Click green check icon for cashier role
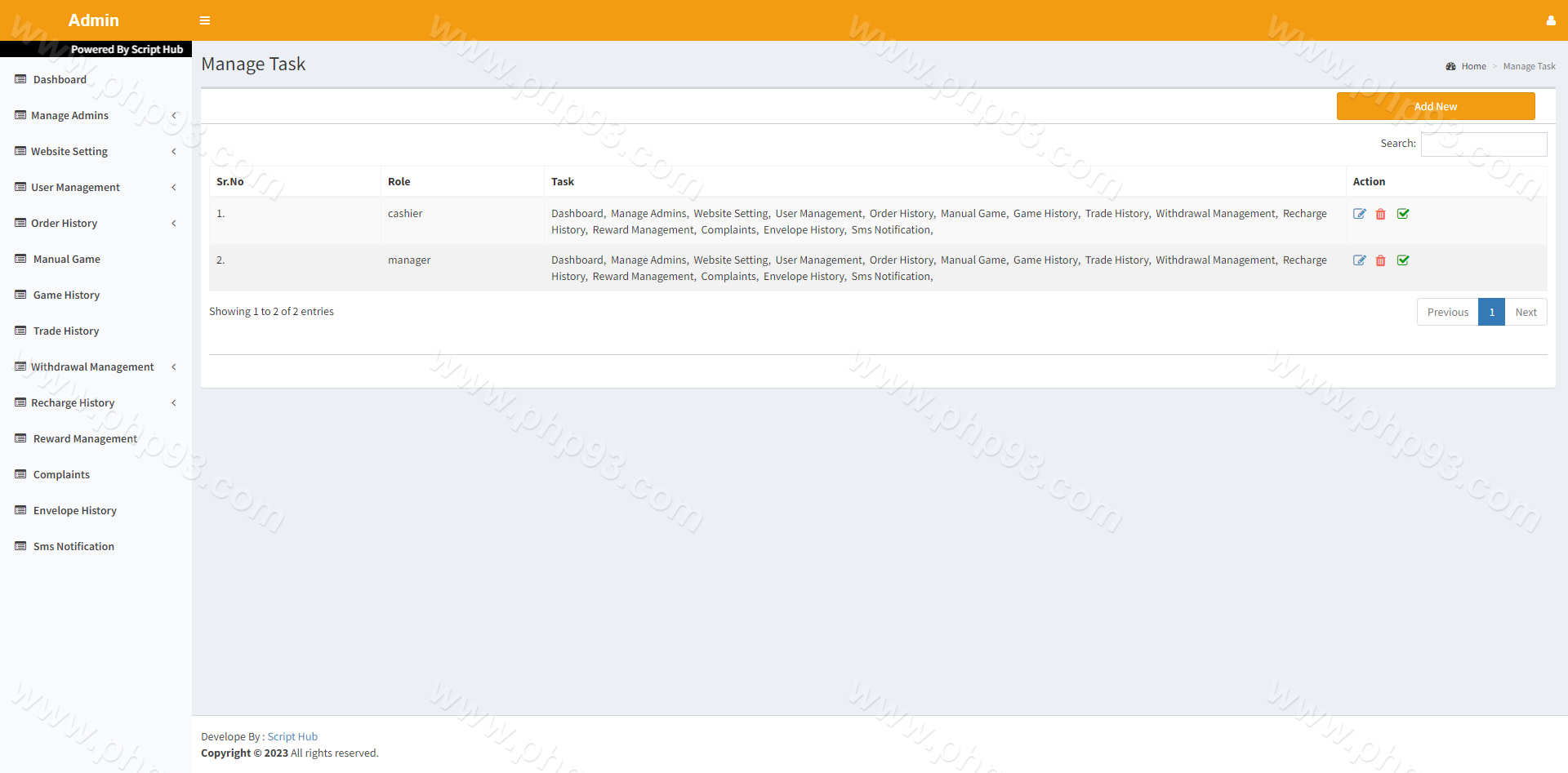1568x773 pixels. [1403, 214]
